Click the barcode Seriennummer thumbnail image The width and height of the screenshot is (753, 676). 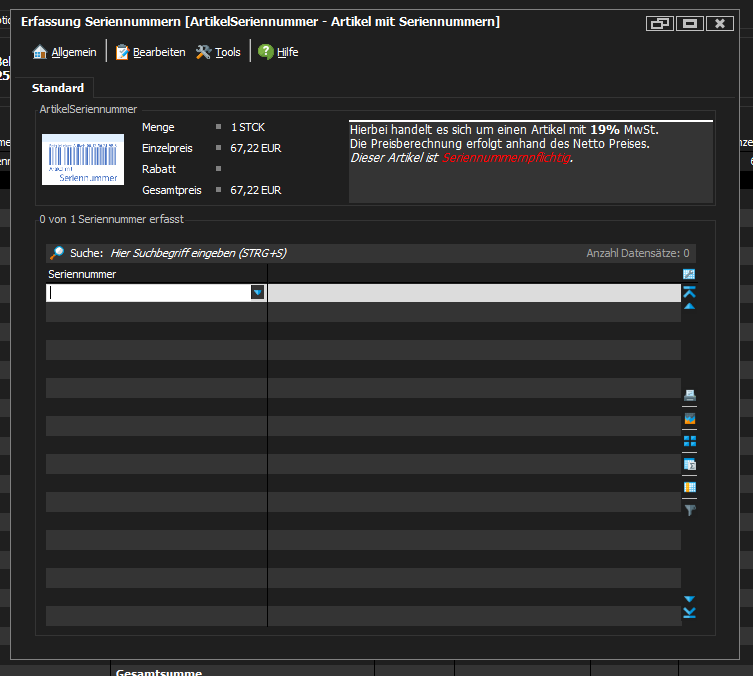(83, 159)
